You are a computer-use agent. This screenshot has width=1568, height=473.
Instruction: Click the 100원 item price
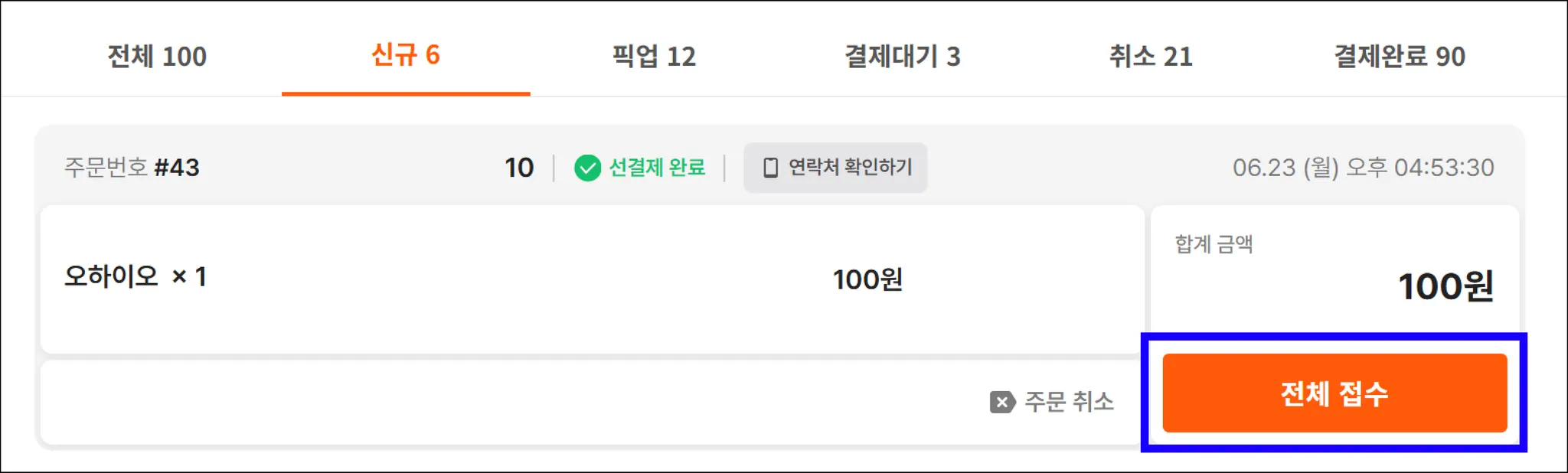pyautogui.click(x=867, y=280)
